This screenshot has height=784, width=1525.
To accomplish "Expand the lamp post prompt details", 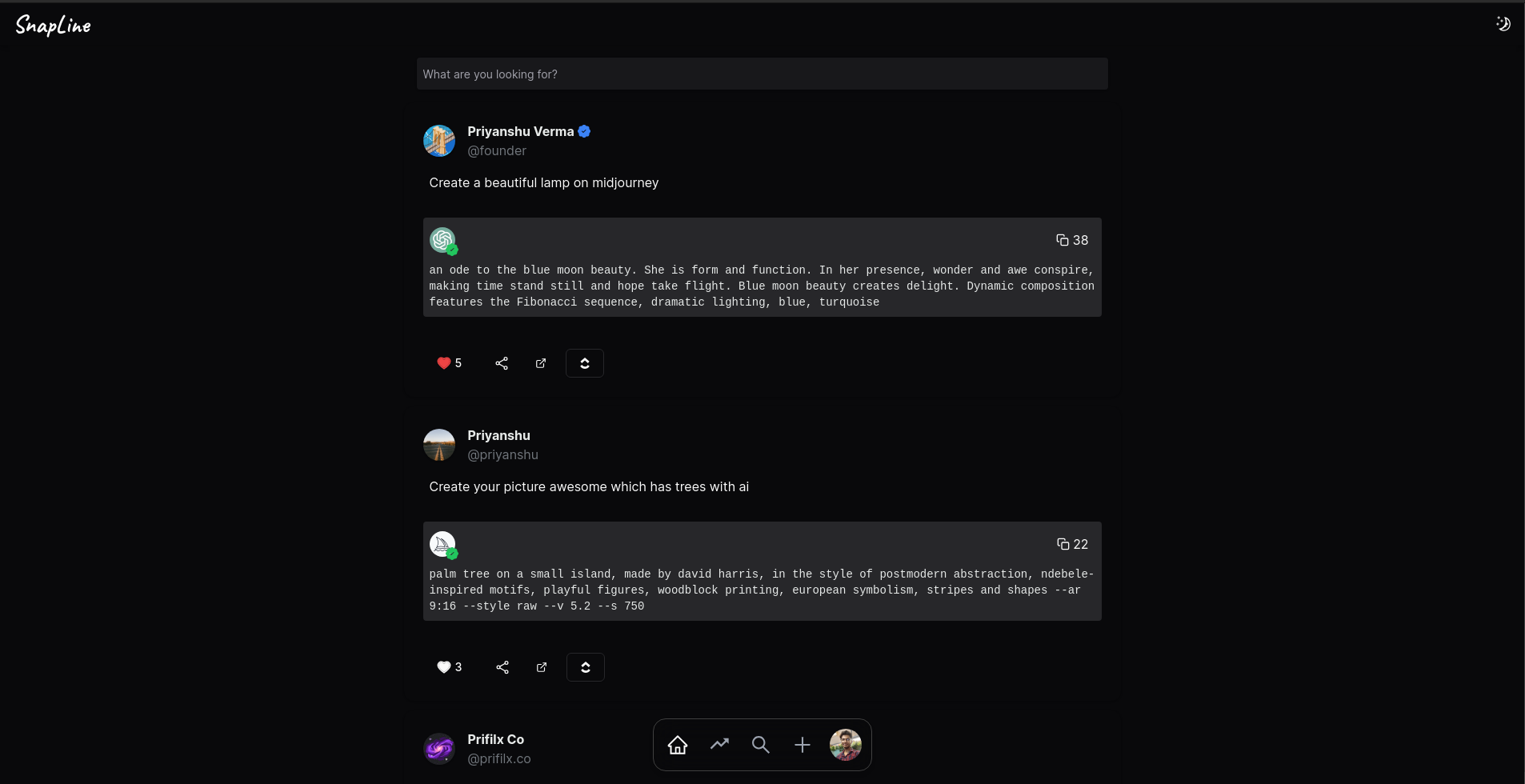I will (x=585, y=363).
